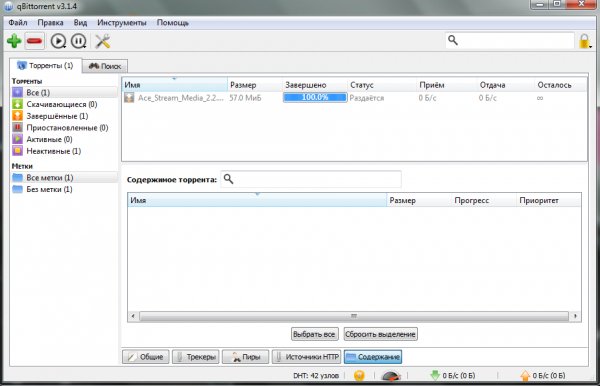Image resolution: width=600 pixels, height=386 pixels.
Task: Switch to the Поиск tab
Action: point(105,66)
